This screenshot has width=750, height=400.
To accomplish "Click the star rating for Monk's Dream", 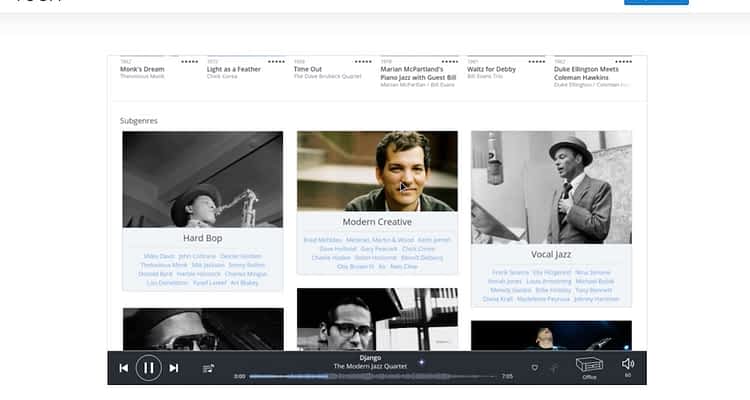I will pos(189,62).
